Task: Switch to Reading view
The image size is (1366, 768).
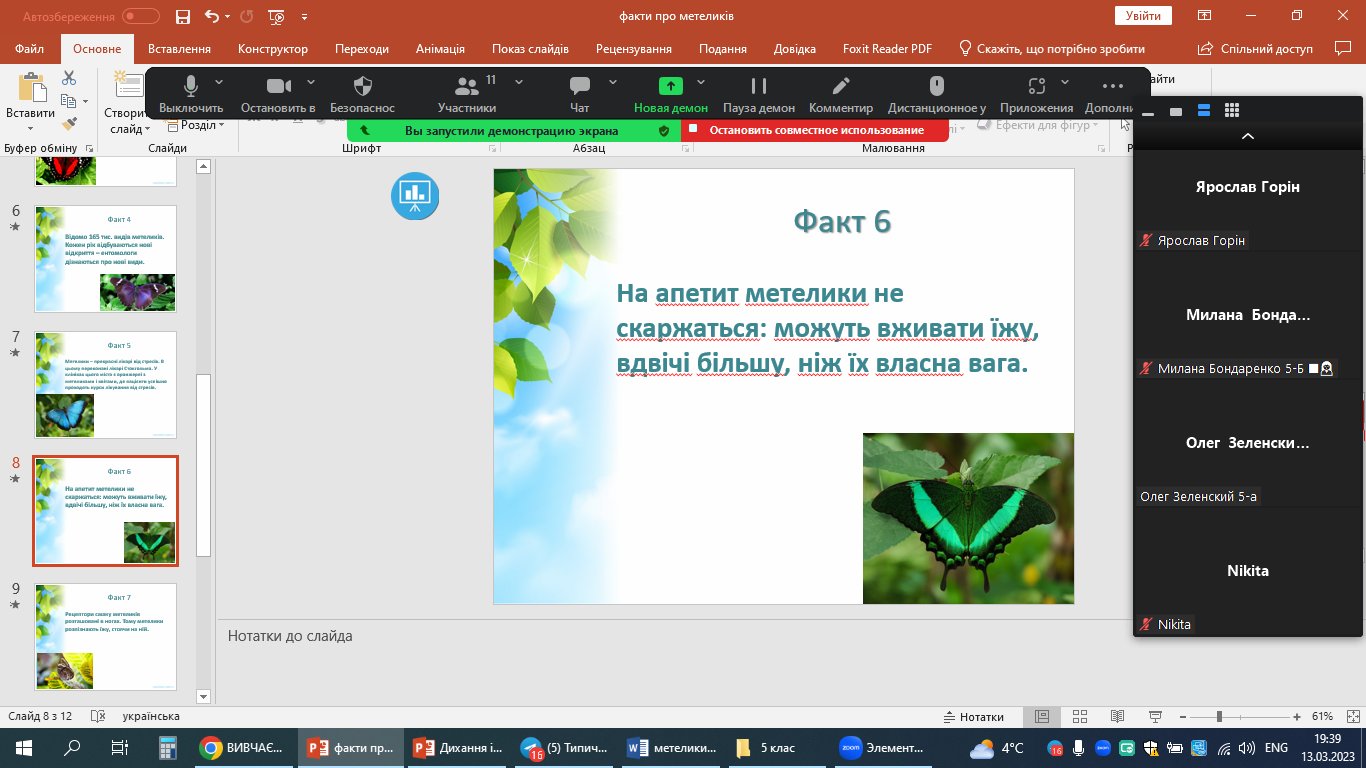Action: coord(1117,716)
